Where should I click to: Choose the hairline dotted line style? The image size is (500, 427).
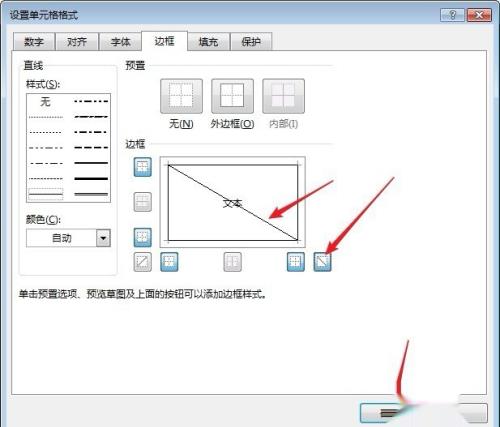46,117
